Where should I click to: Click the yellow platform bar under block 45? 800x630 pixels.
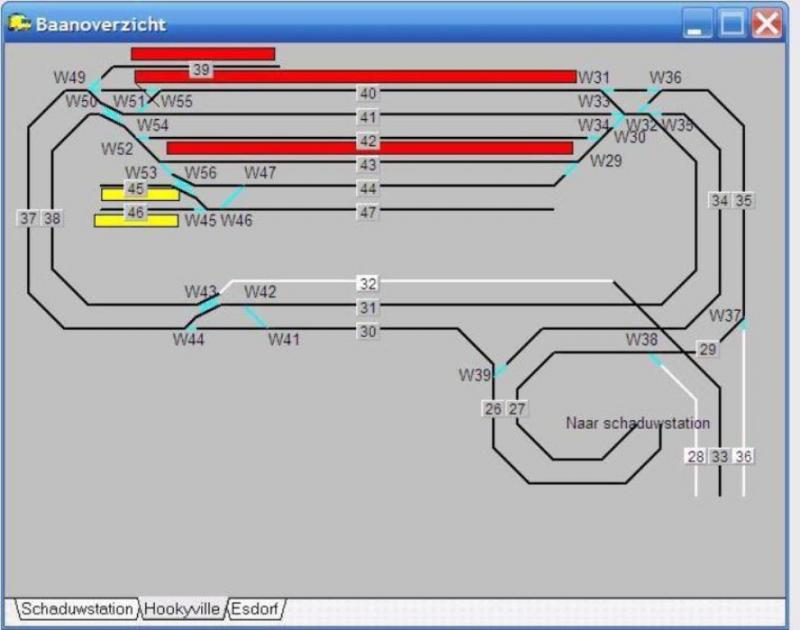click(141, 194)
